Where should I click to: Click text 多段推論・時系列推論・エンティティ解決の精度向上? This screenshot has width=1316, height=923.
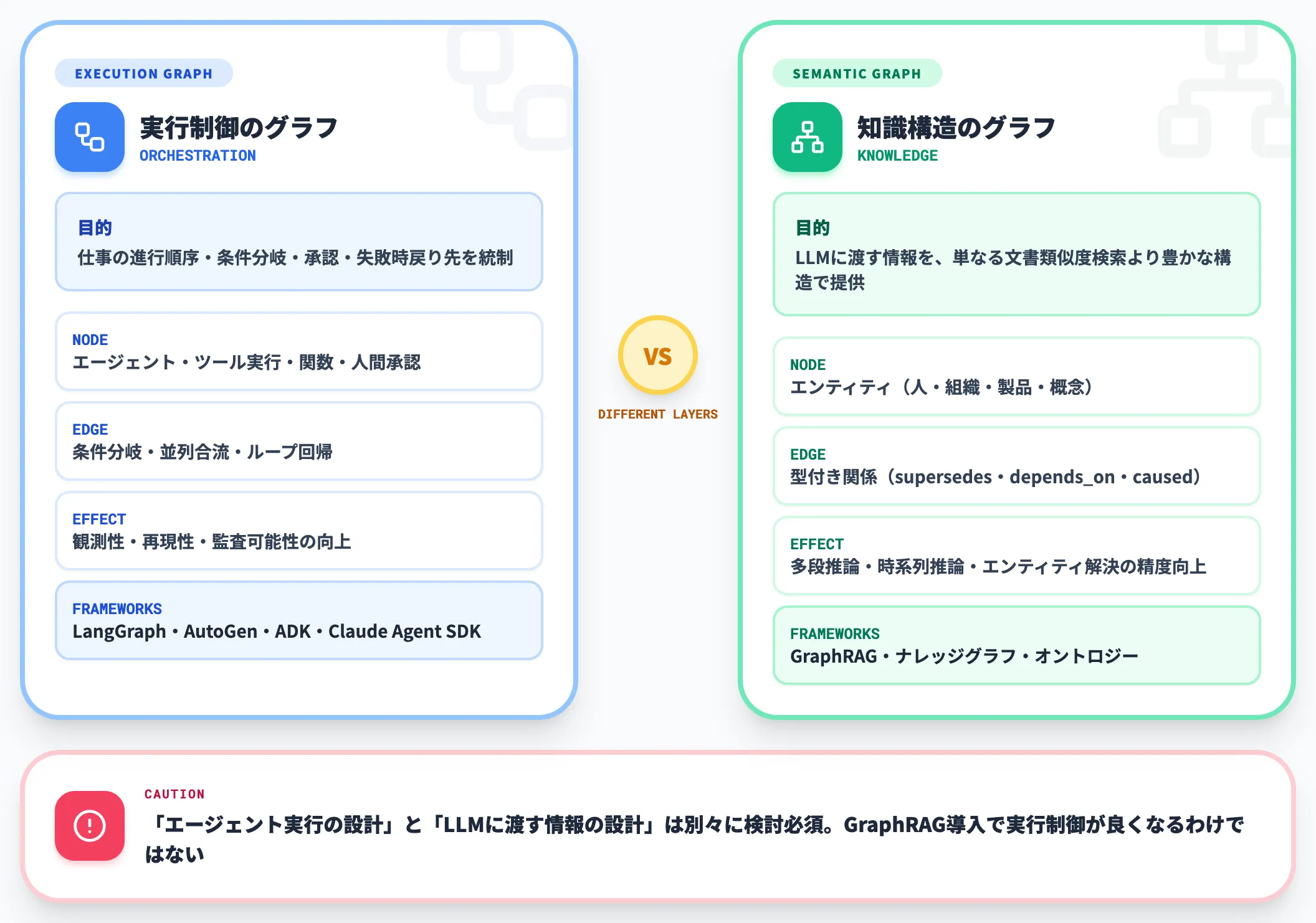pos(998,566)
